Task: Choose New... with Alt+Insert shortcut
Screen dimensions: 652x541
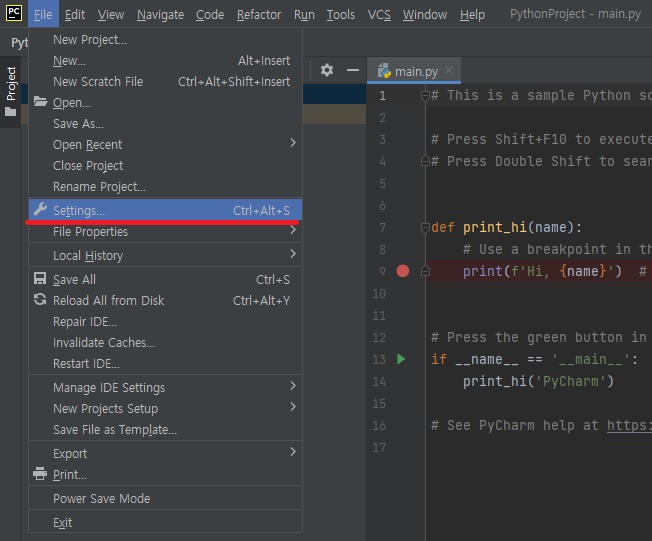Action: 165,61
